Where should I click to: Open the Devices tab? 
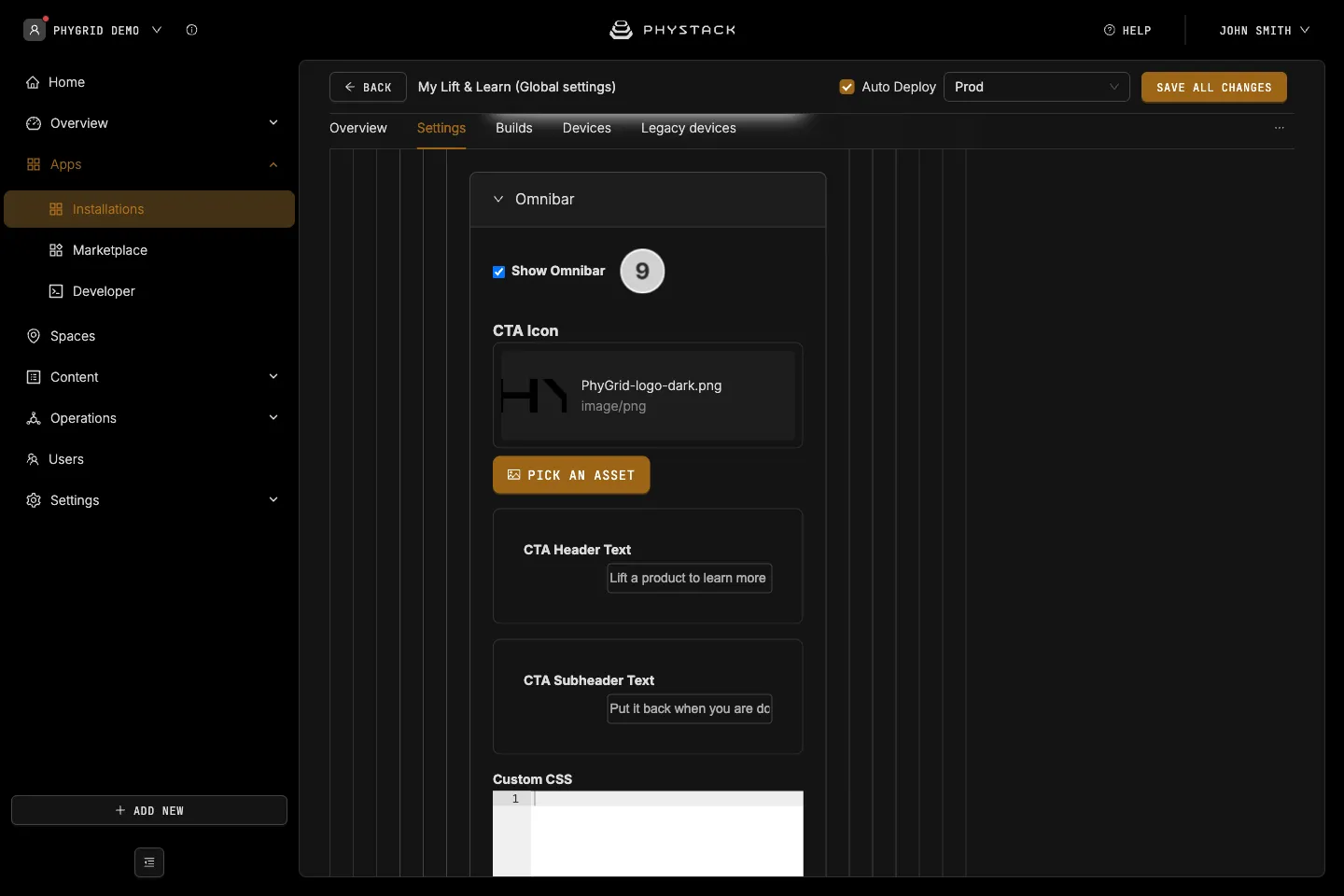click(587, 128)
